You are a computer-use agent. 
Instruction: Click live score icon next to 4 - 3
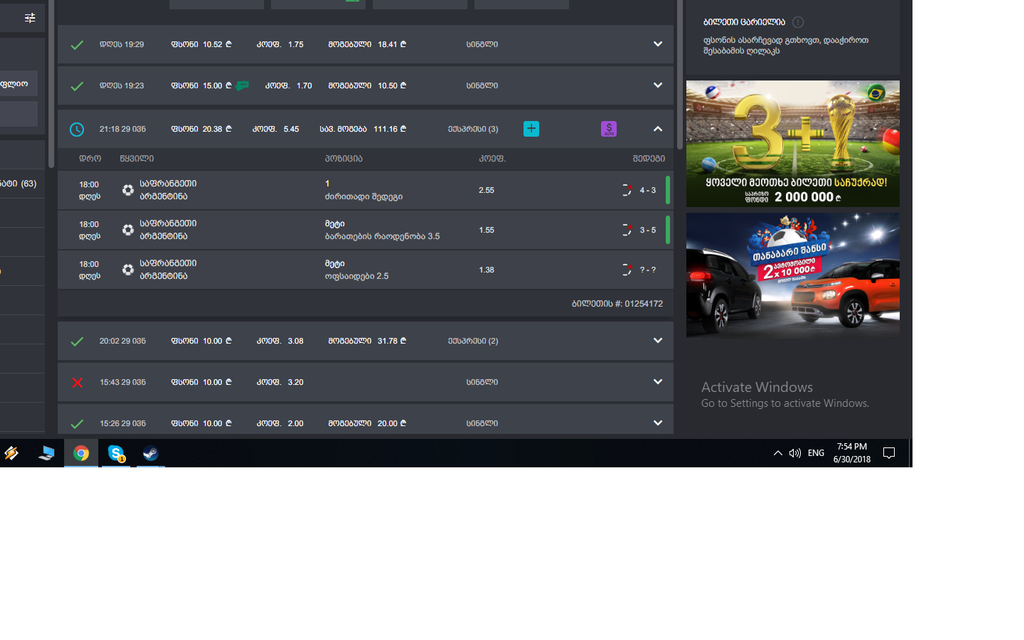pyautogui.click(x=627, y=190)
